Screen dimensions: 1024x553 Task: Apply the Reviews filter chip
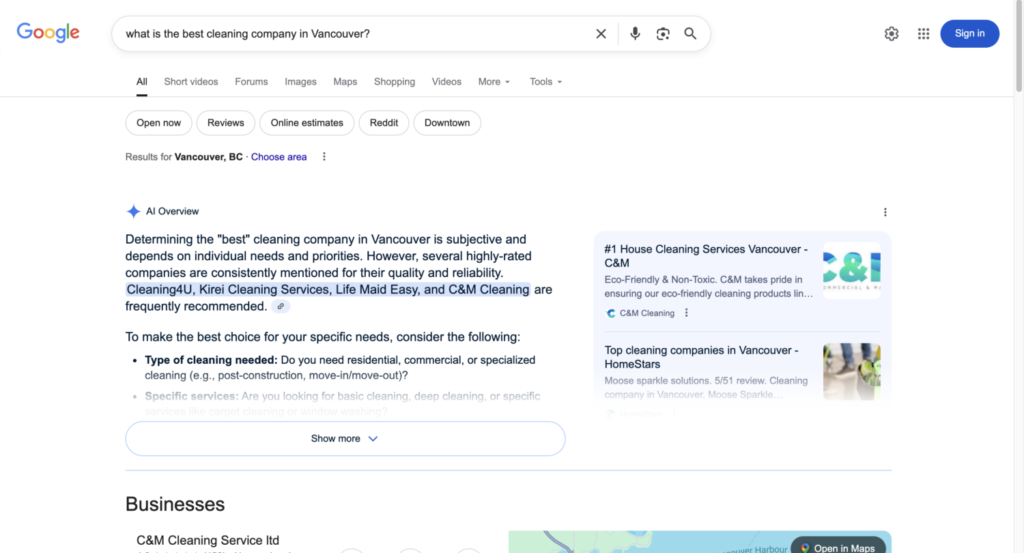[225, 123]
